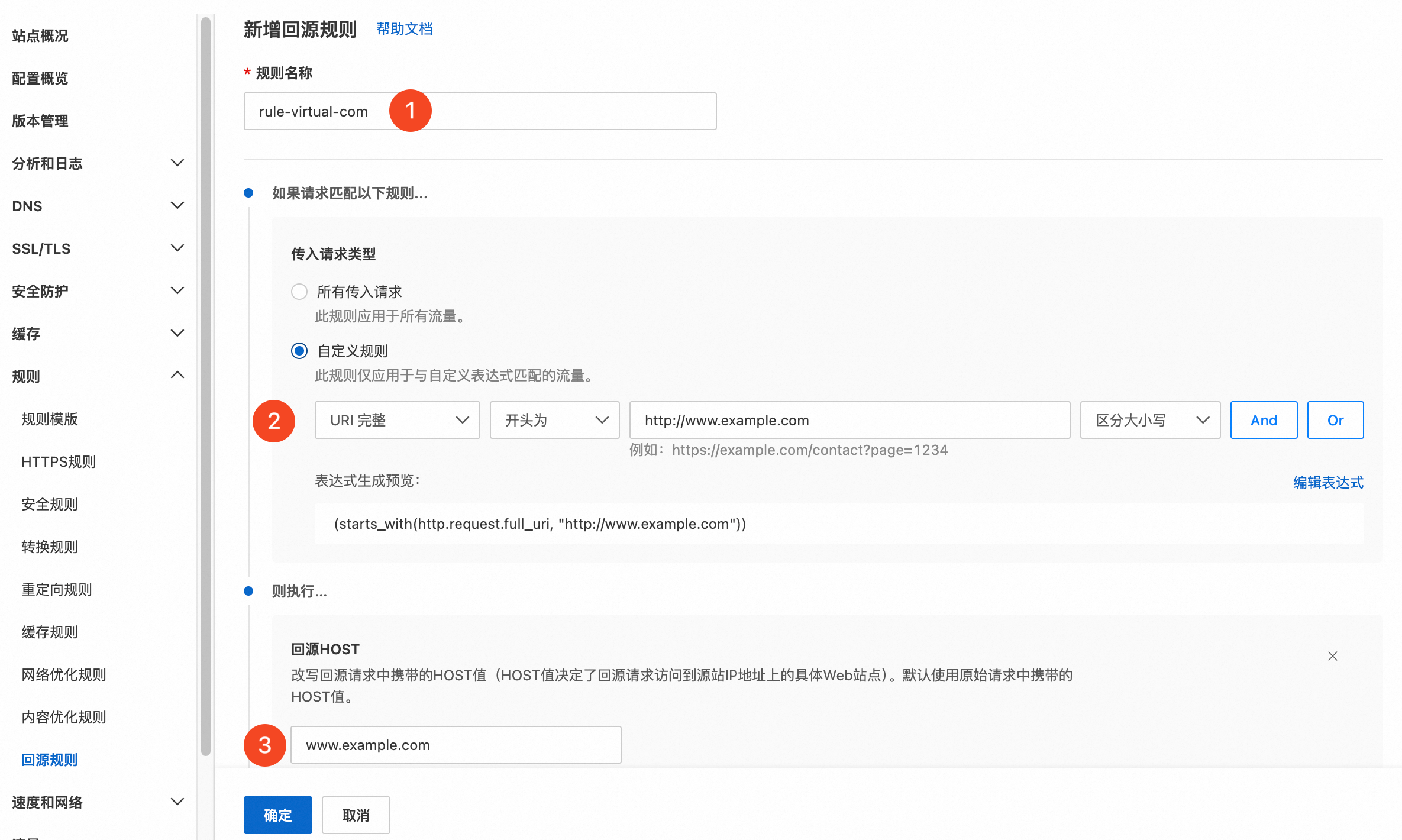The height and width of the screenshot is (840, 1402).
Task: Expand the 缓存 sidebar section
Action: (177, 333)
